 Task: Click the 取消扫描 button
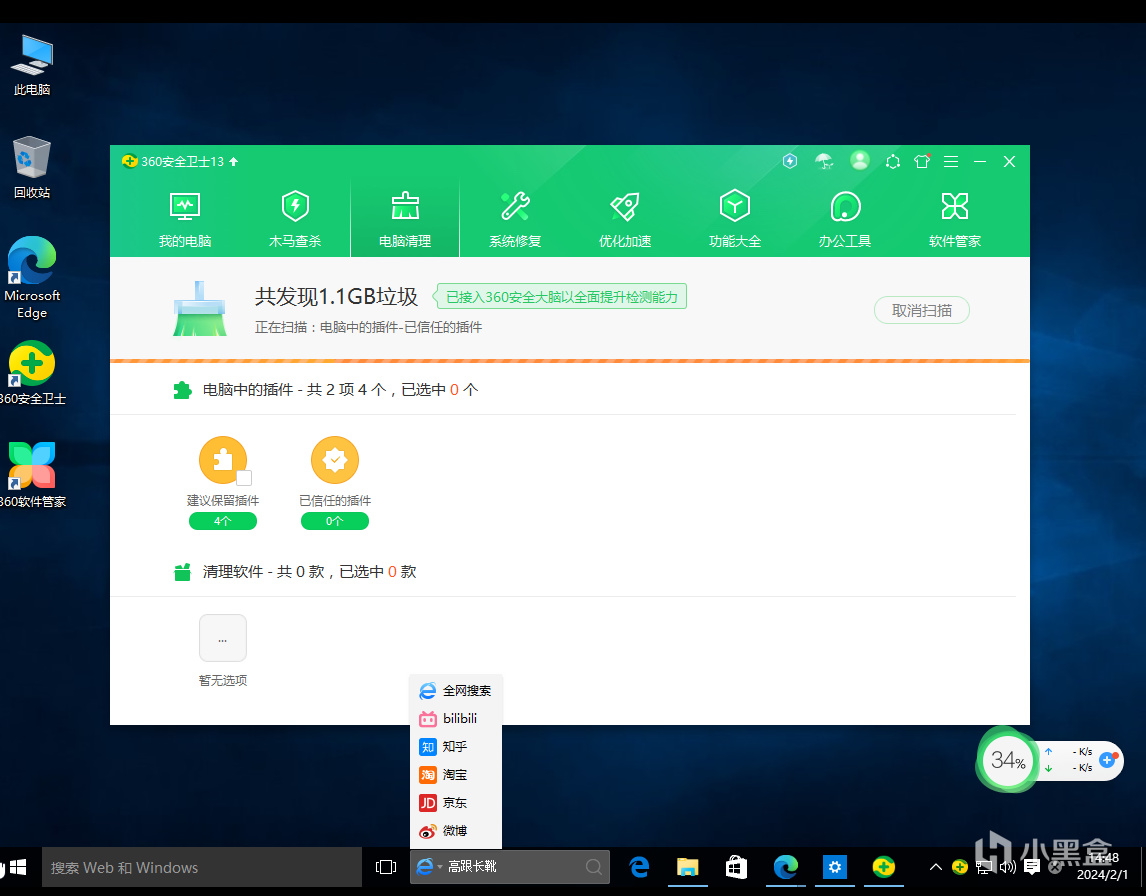click(x=922, y=311)
